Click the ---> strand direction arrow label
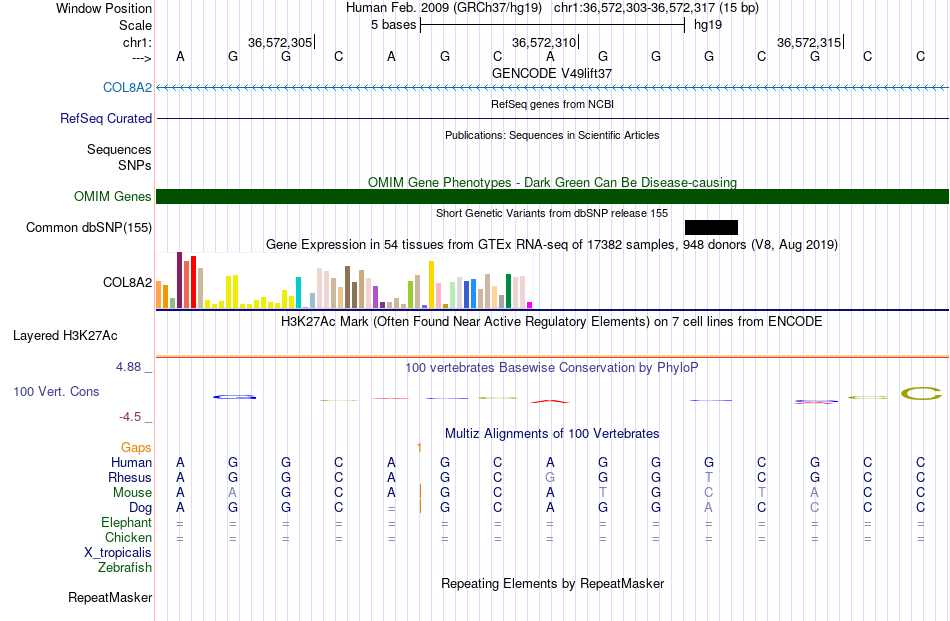This screenshot has width=950, height=621. point(142,58)
